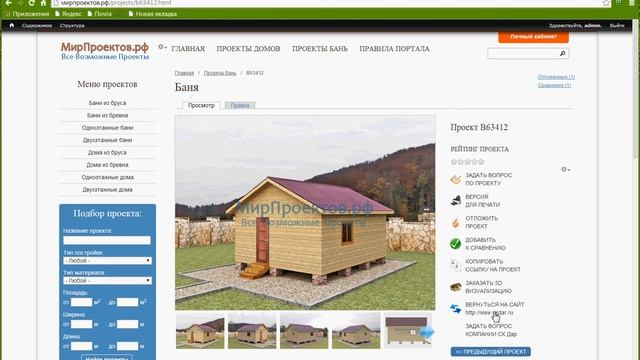Click the main bathhouse render image
The image size is (640, 360).
305,212
